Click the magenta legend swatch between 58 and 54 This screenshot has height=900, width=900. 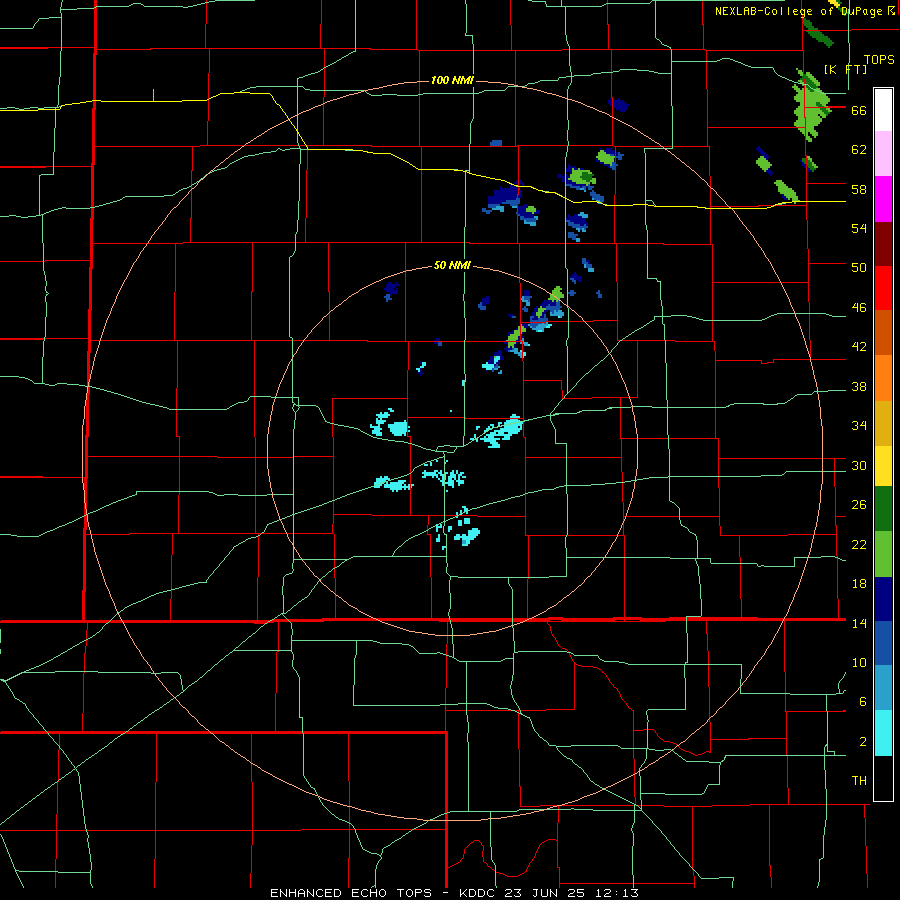click(883, 199)
